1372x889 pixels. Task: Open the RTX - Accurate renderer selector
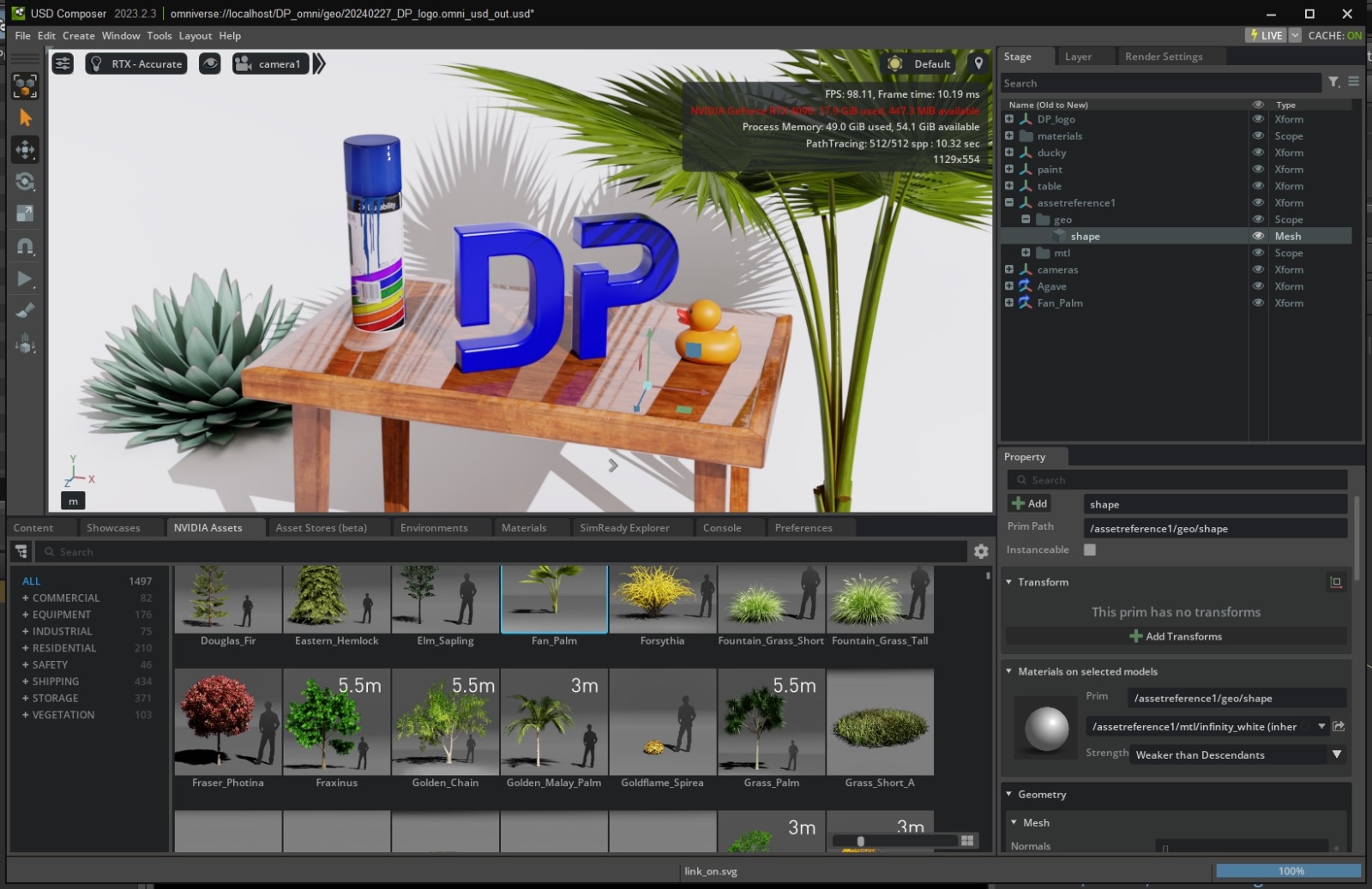click(135, 63)
